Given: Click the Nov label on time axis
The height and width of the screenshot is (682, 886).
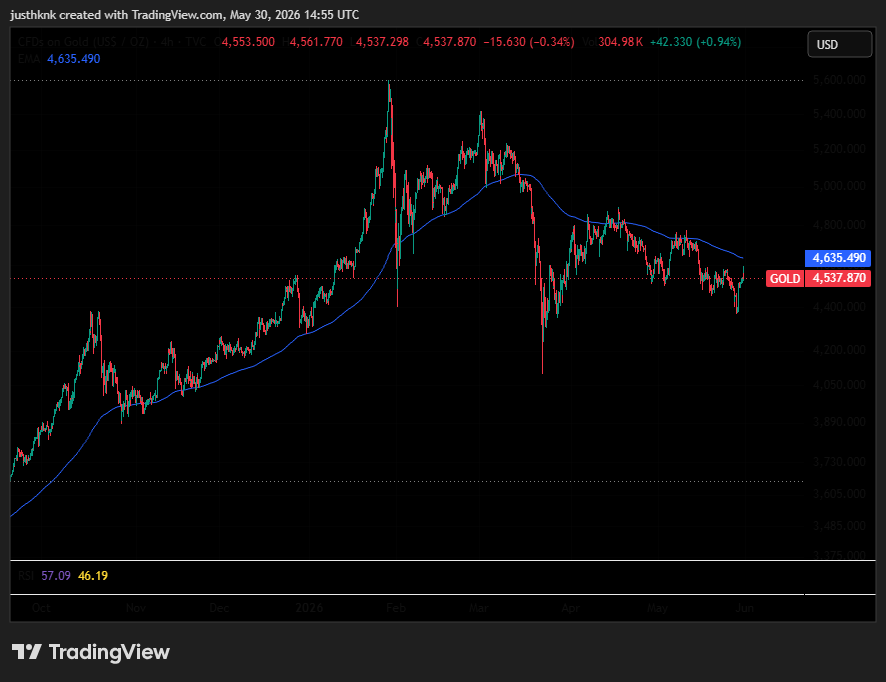Looking at the screenshot, I should pyautogui.click(x=136, y=608).
